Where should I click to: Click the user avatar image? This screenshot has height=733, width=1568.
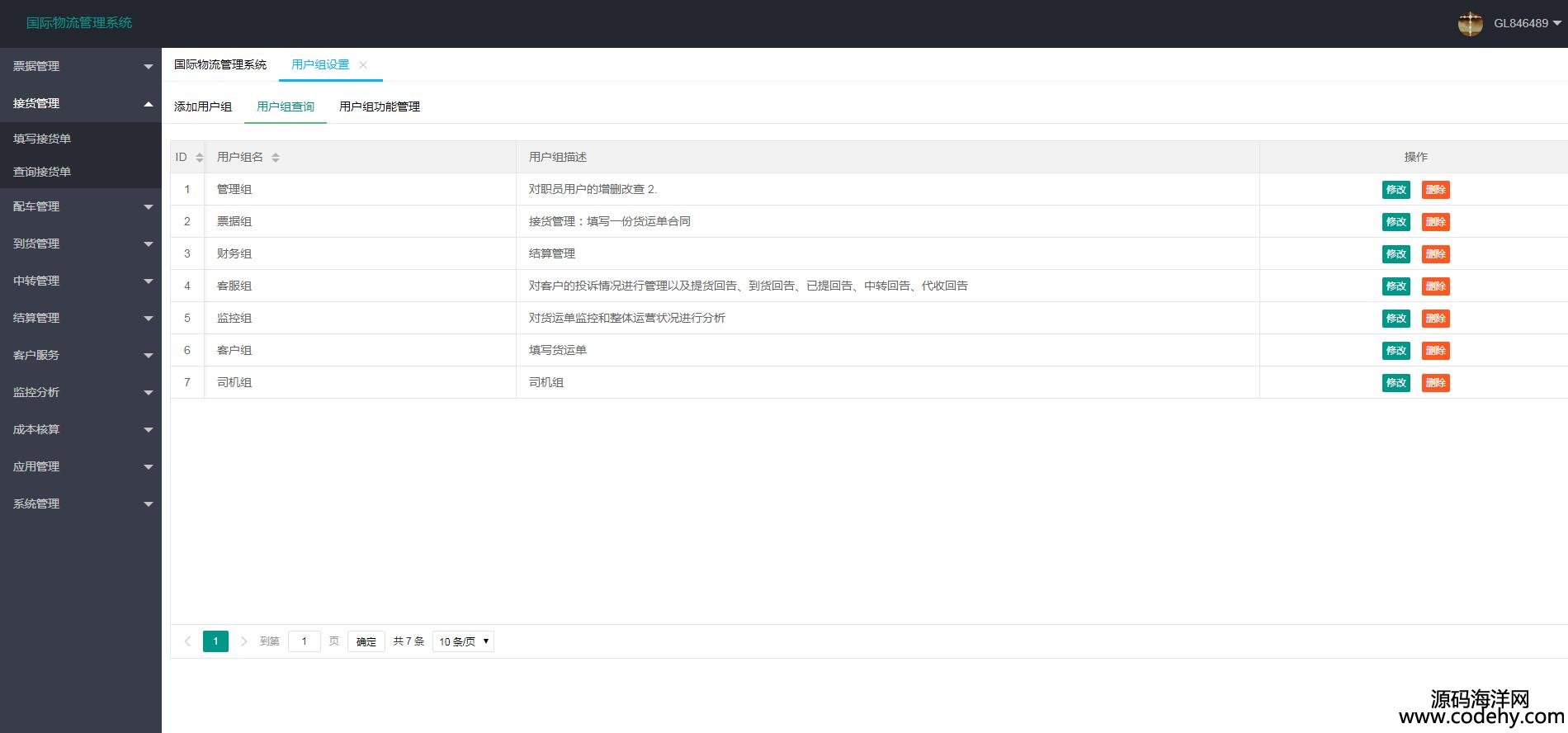[1470, 23]
